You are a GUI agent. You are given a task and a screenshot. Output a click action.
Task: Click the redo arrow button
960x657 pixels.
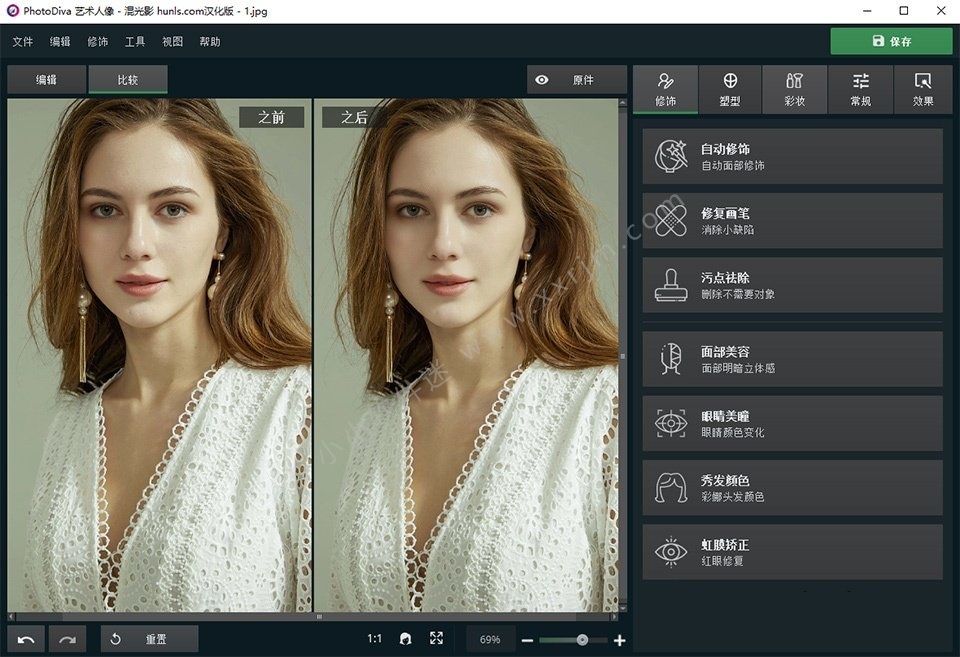click(67, 639)
